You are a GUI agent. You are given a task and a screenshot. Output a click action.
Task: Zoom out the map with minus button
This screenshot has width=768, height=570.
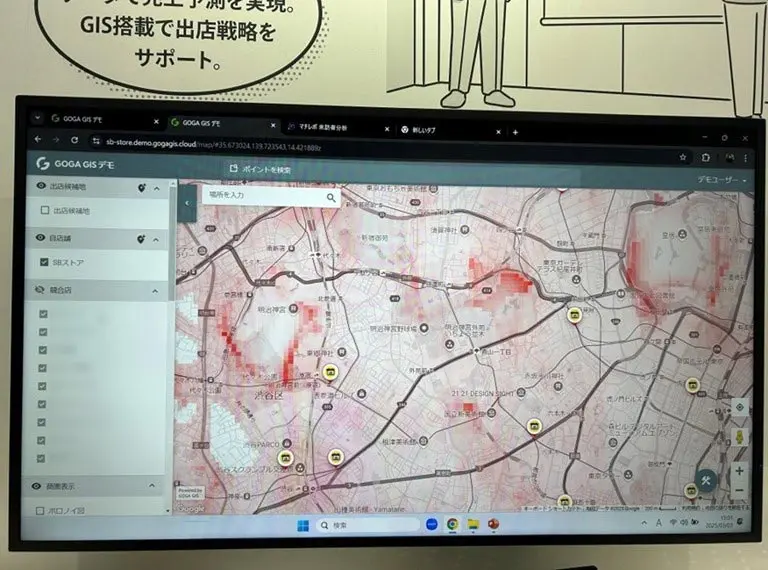[x=740, y=490]
